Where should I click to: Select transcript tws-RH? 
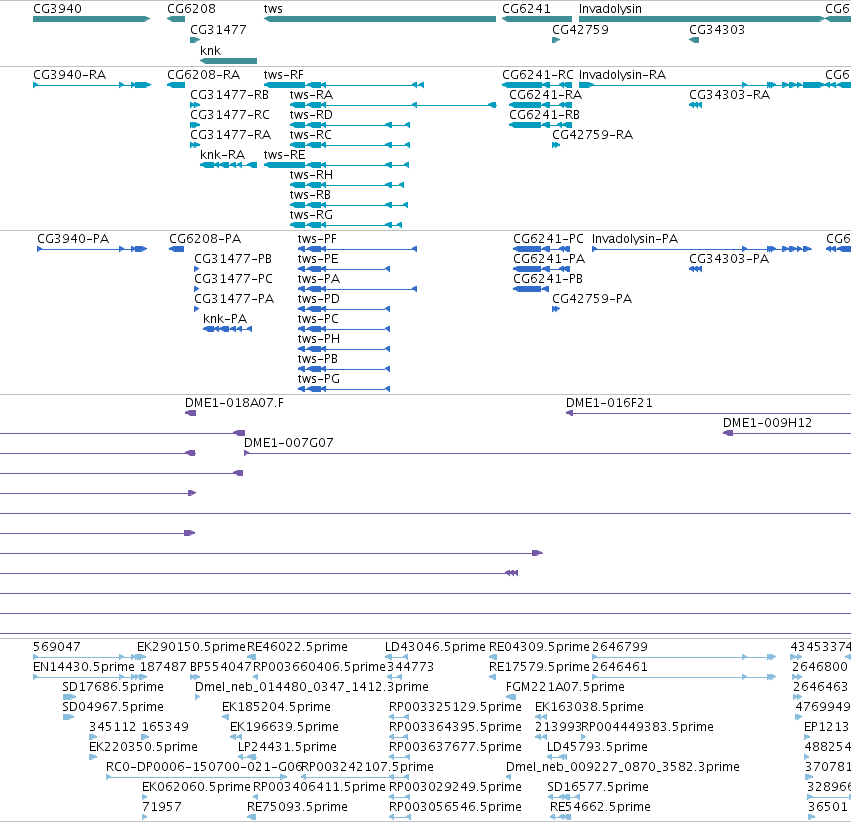click(311, 175)
